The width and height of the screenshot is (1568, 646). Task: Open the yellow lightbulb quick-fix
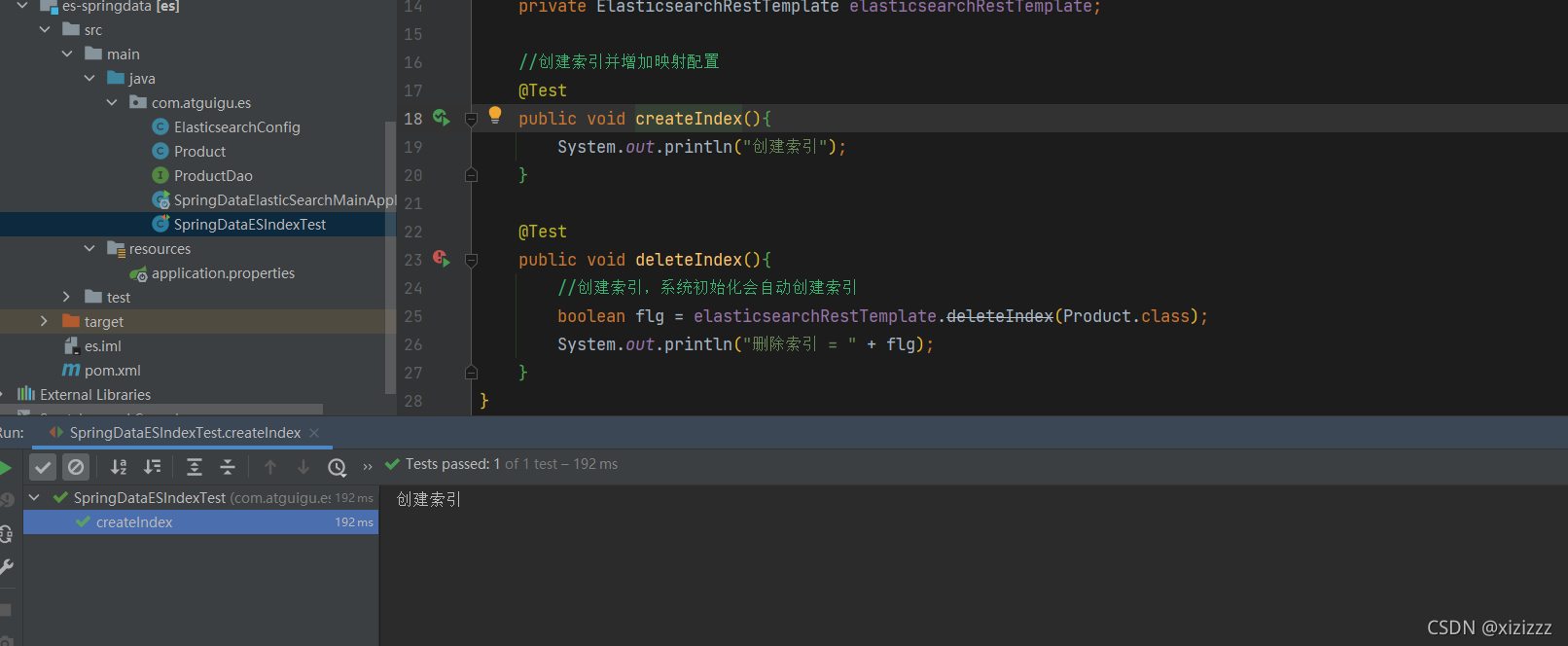[x=495, y=115]
